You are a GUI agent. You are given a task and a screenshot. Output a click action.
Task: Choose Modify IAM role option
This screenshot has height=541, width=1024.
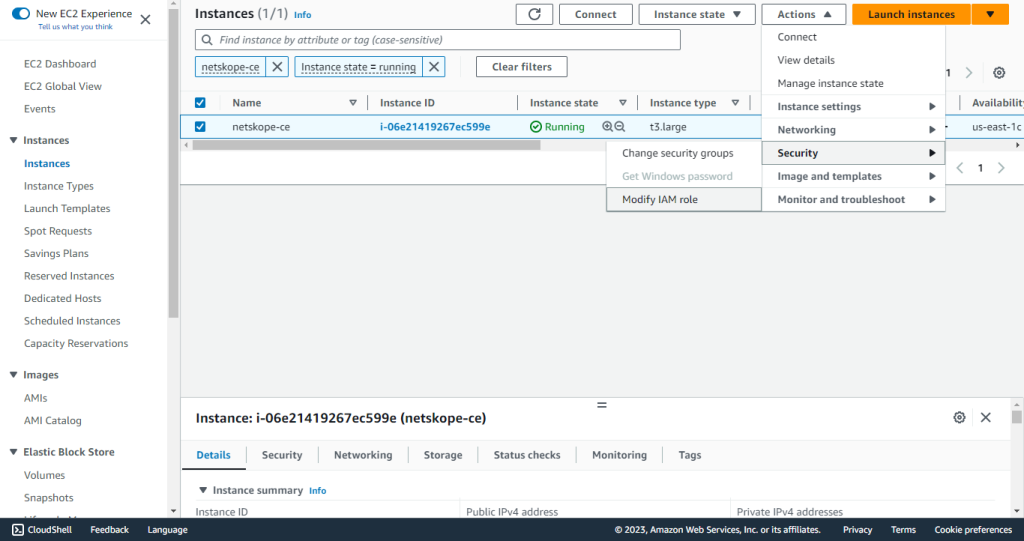[x=684, y=199]
